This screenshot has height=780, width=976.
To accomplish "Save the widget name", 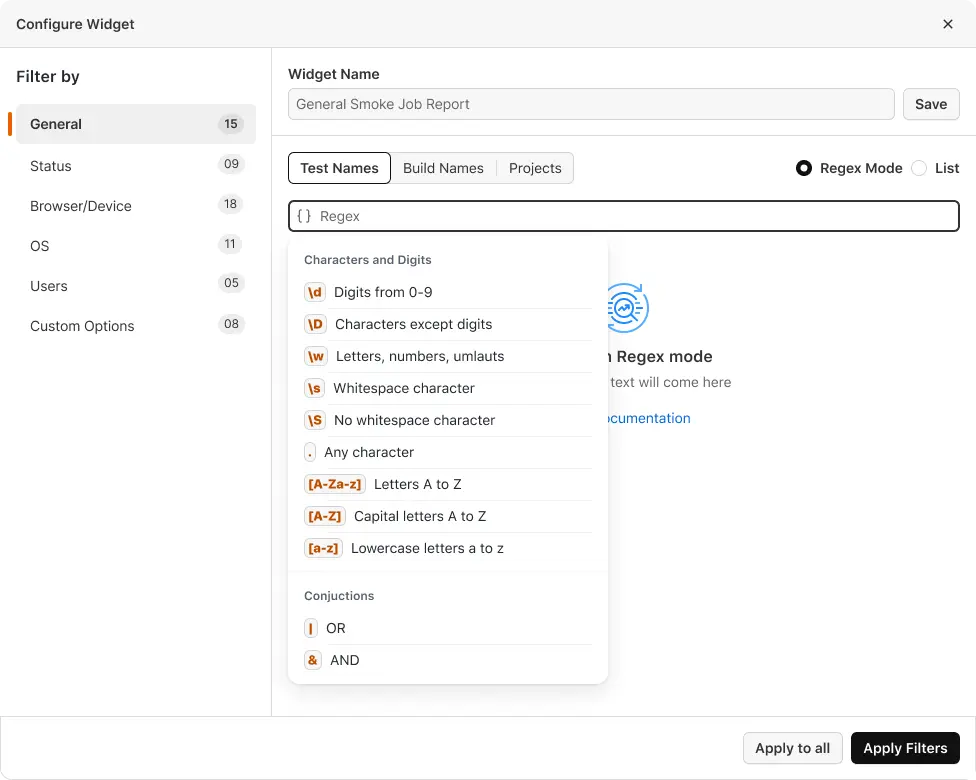I will [930, 104].
